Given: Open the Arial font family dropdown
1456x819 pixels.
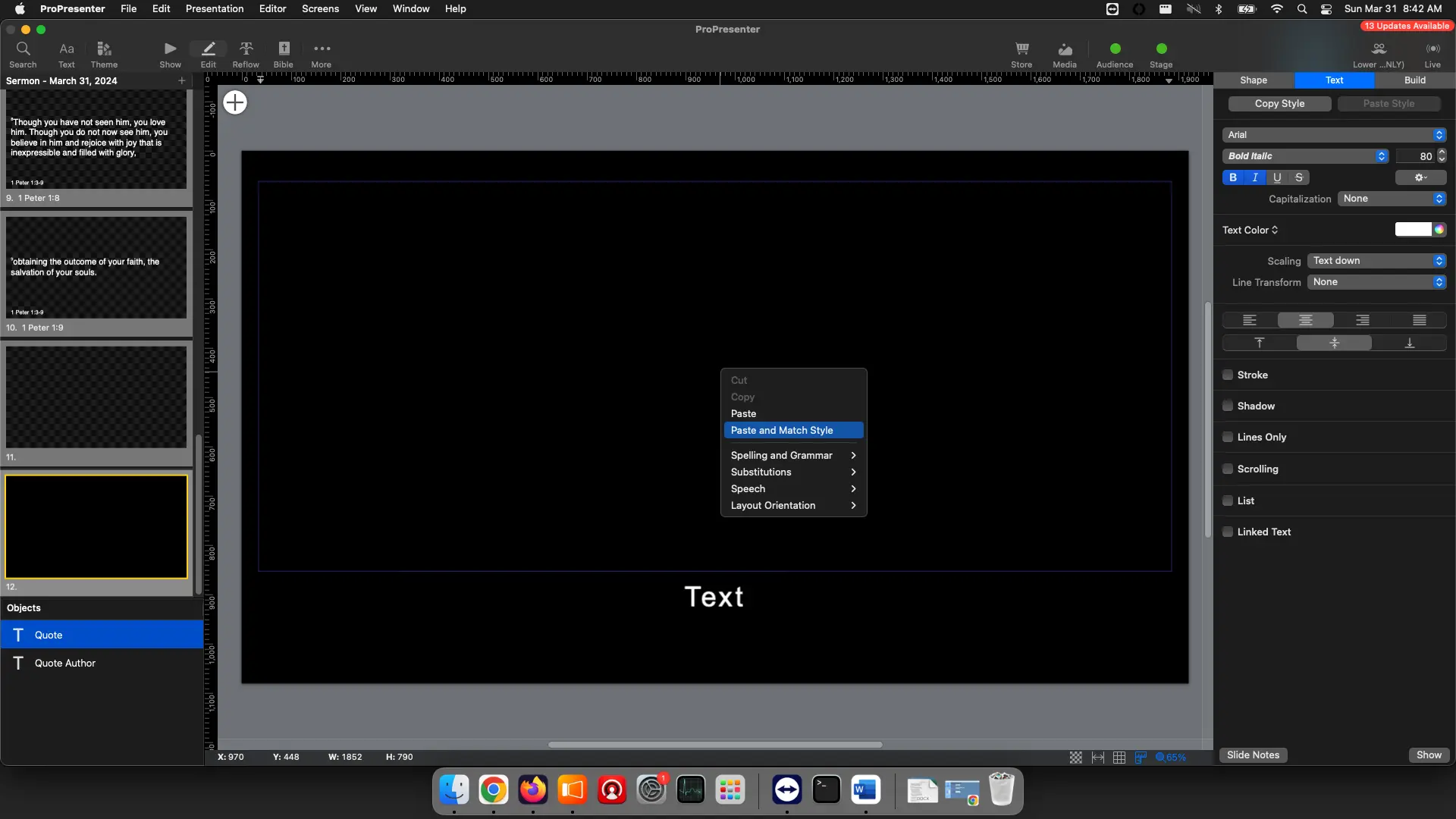Looking at the screenshot, I should (1334, 134).
